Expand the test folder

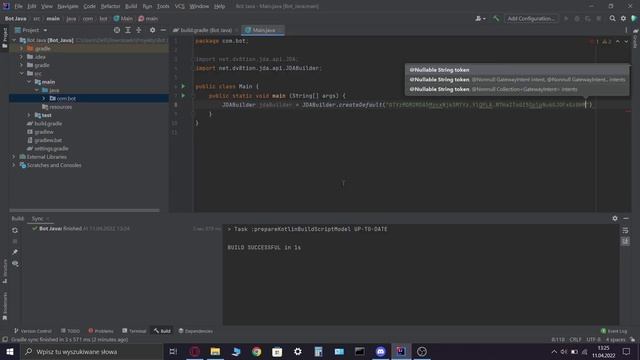coord(29,115)
